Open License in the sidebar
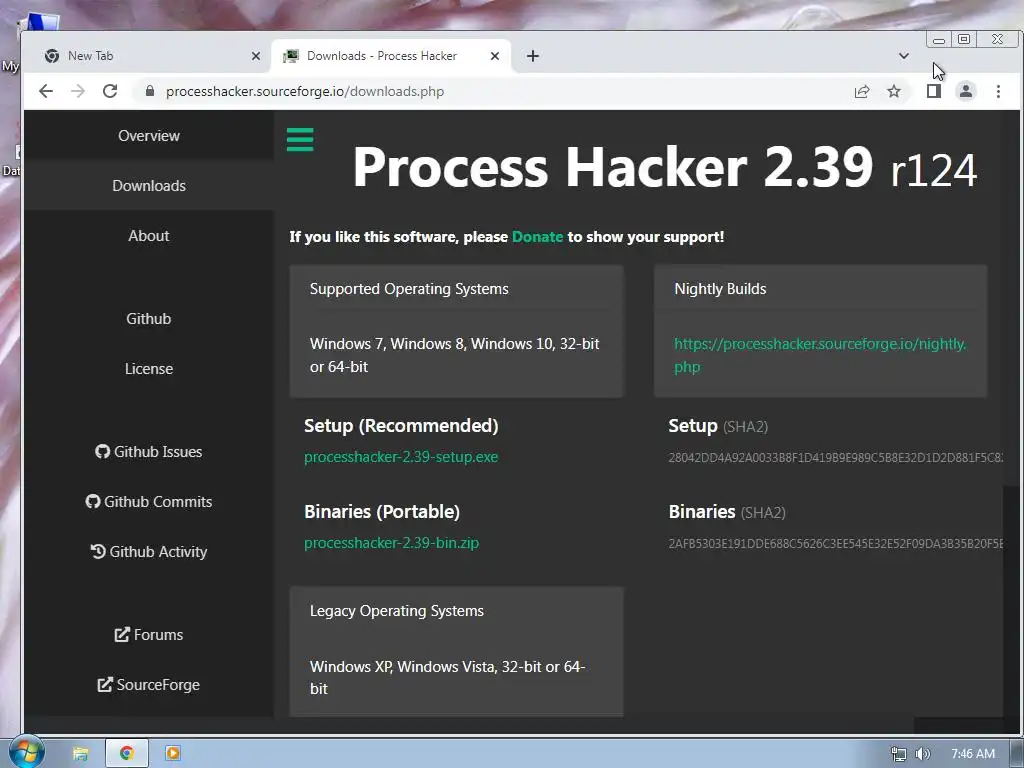This screenshot has width=1024, height=768. click(x=149, y=369)
